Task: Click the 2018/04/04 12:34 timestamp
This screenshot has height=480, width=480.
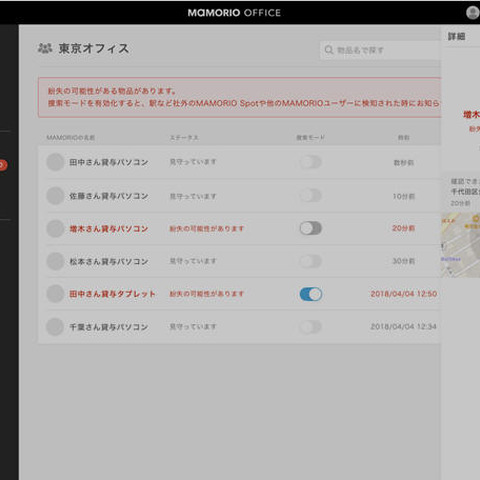Action: point(403,327)
